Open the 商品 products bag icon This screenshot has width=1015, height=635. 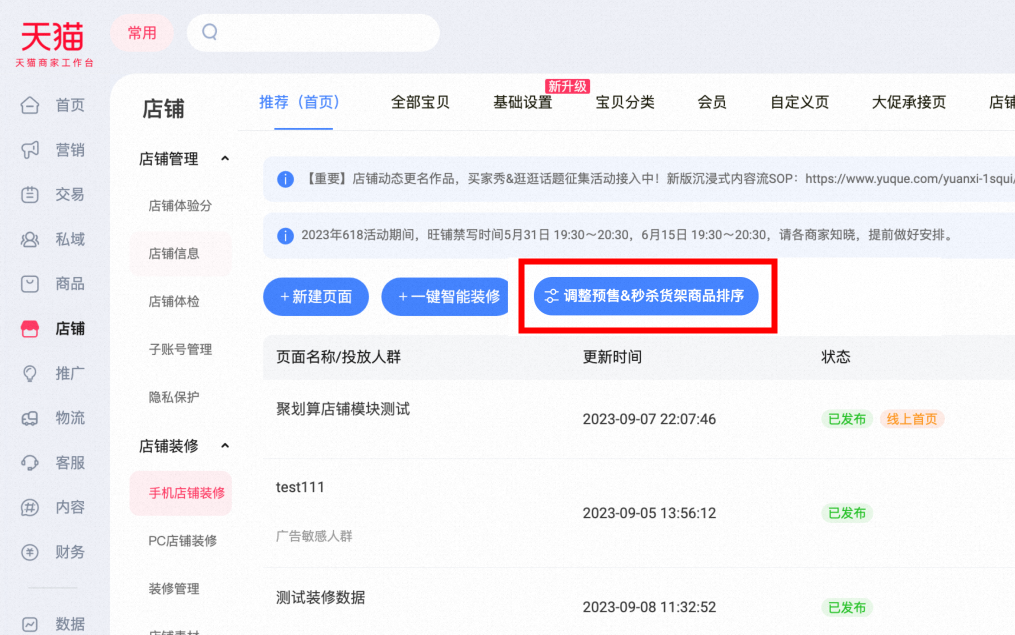[x=30, y=284]
